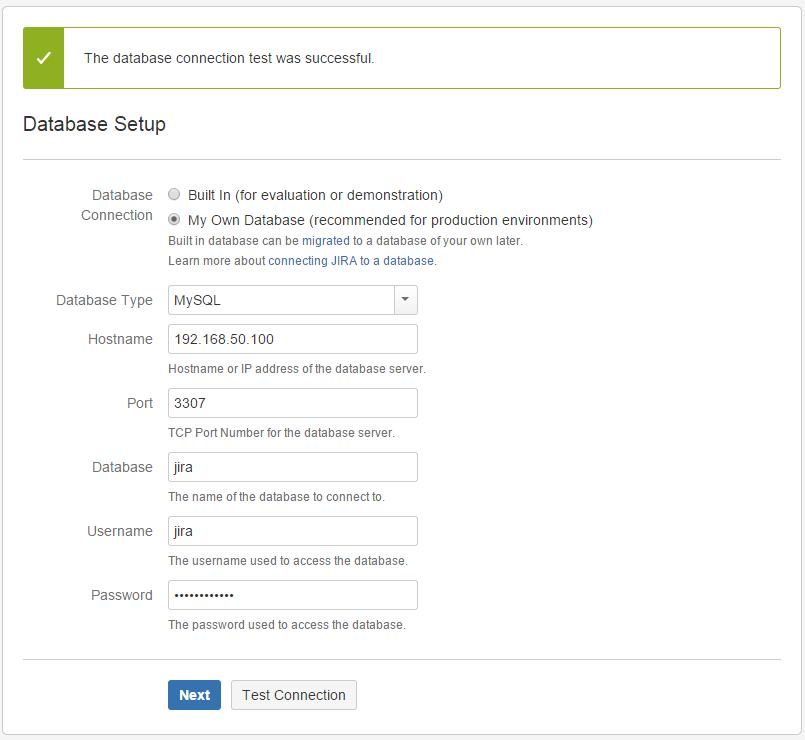Open the 'connecting JIRA to a database' link

click(351, 261)
